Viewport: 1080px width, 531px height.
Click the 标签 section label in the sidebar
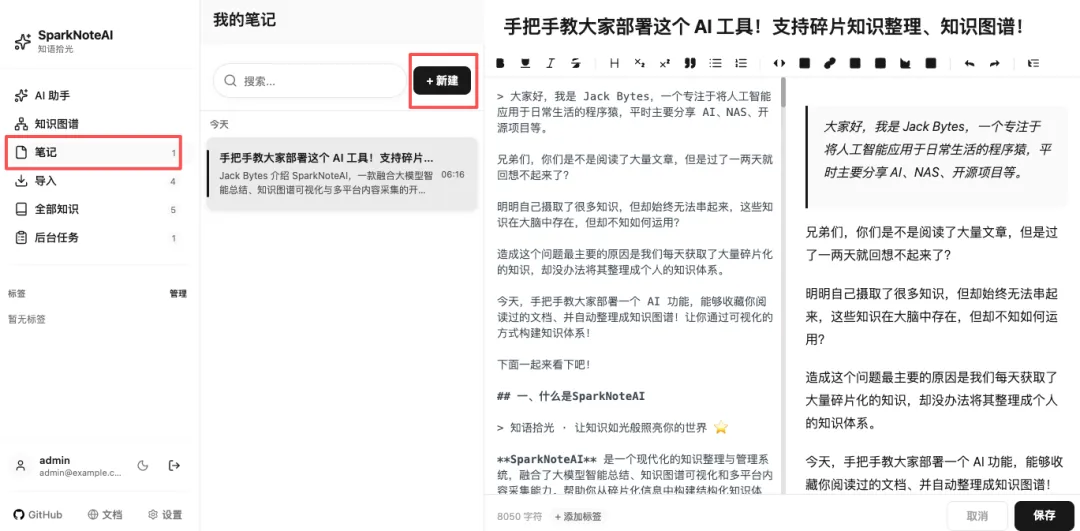(x=17, y=293)
